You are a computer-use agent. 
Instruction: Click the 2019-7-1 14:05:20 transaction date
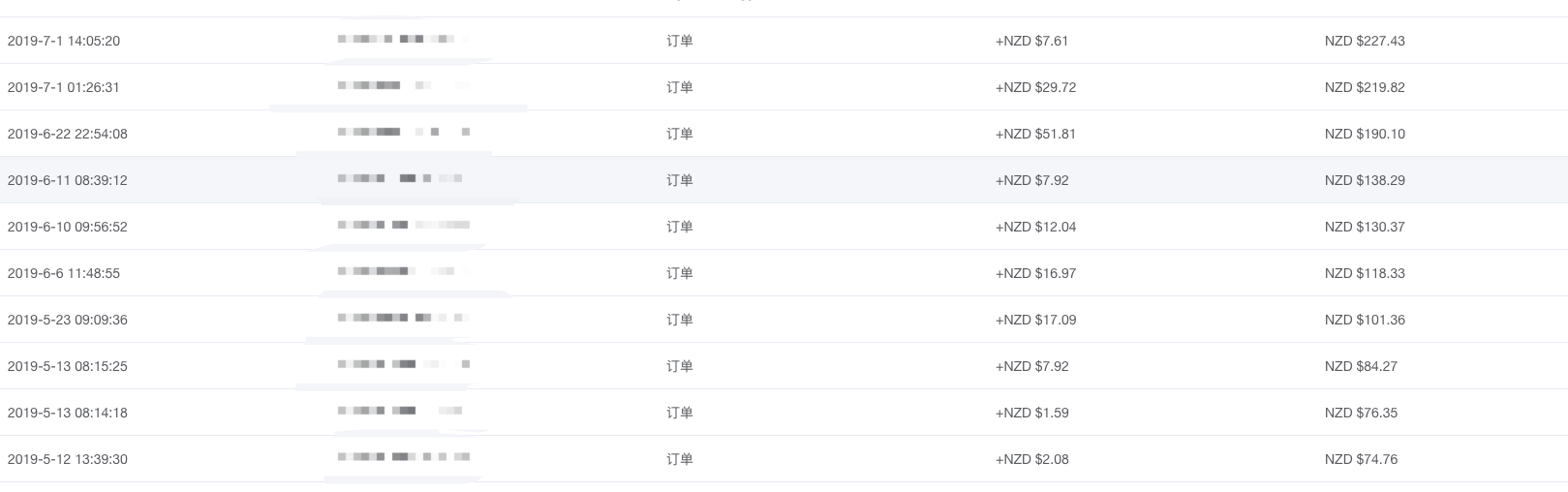coord(64,41)
